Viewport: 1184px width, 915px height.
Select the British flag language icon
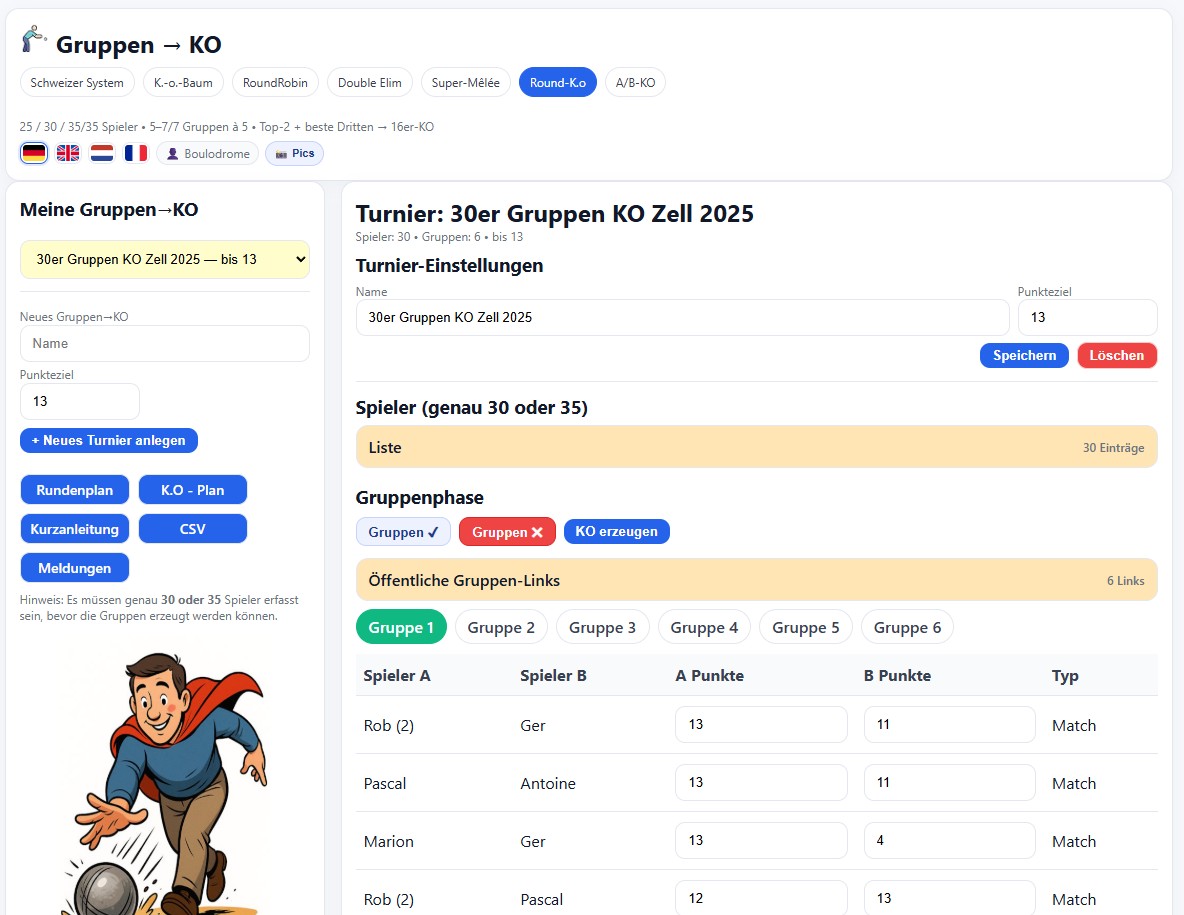68,153
